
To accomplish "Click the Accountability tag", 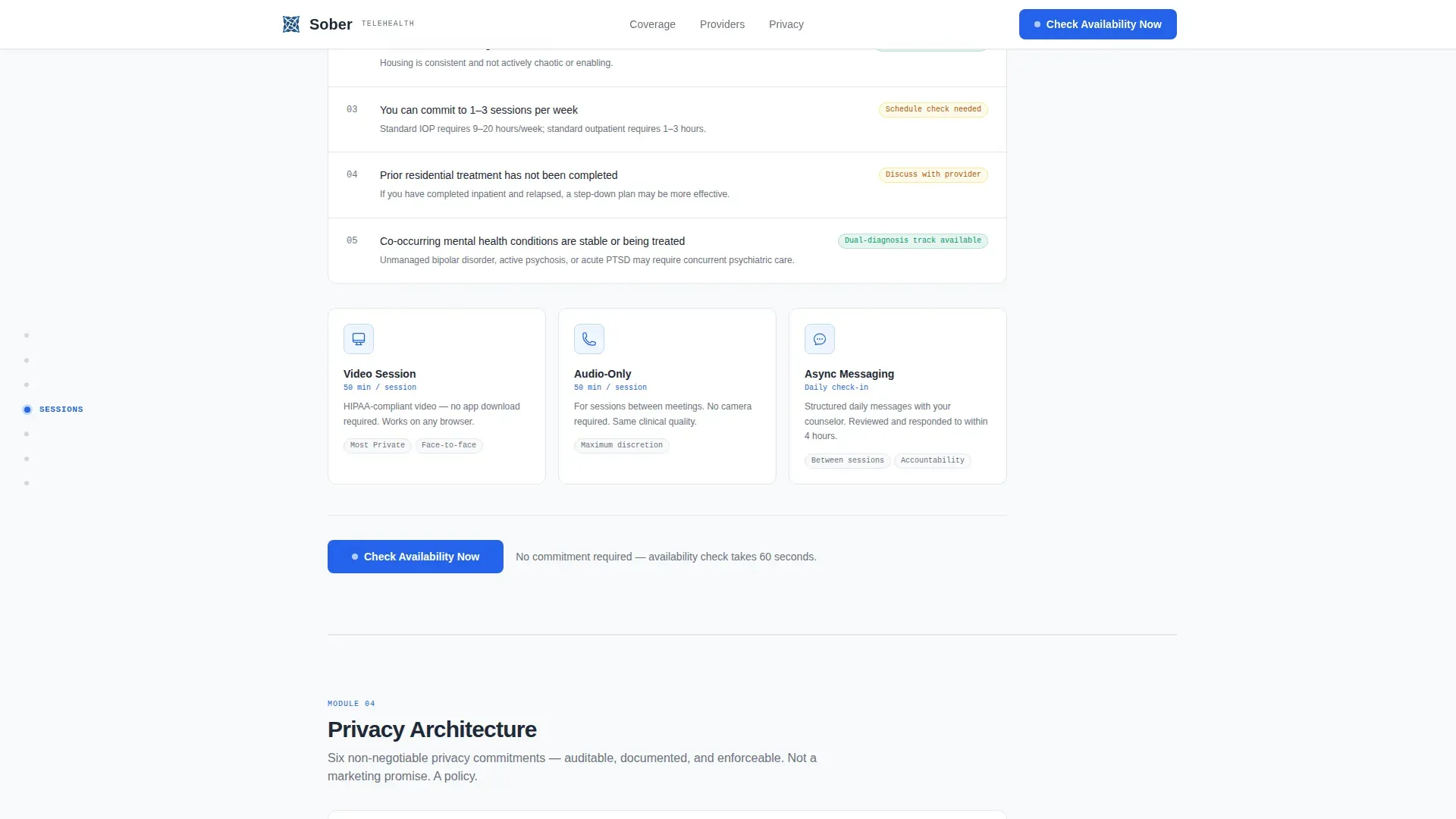I will click(x=933, y=460).
